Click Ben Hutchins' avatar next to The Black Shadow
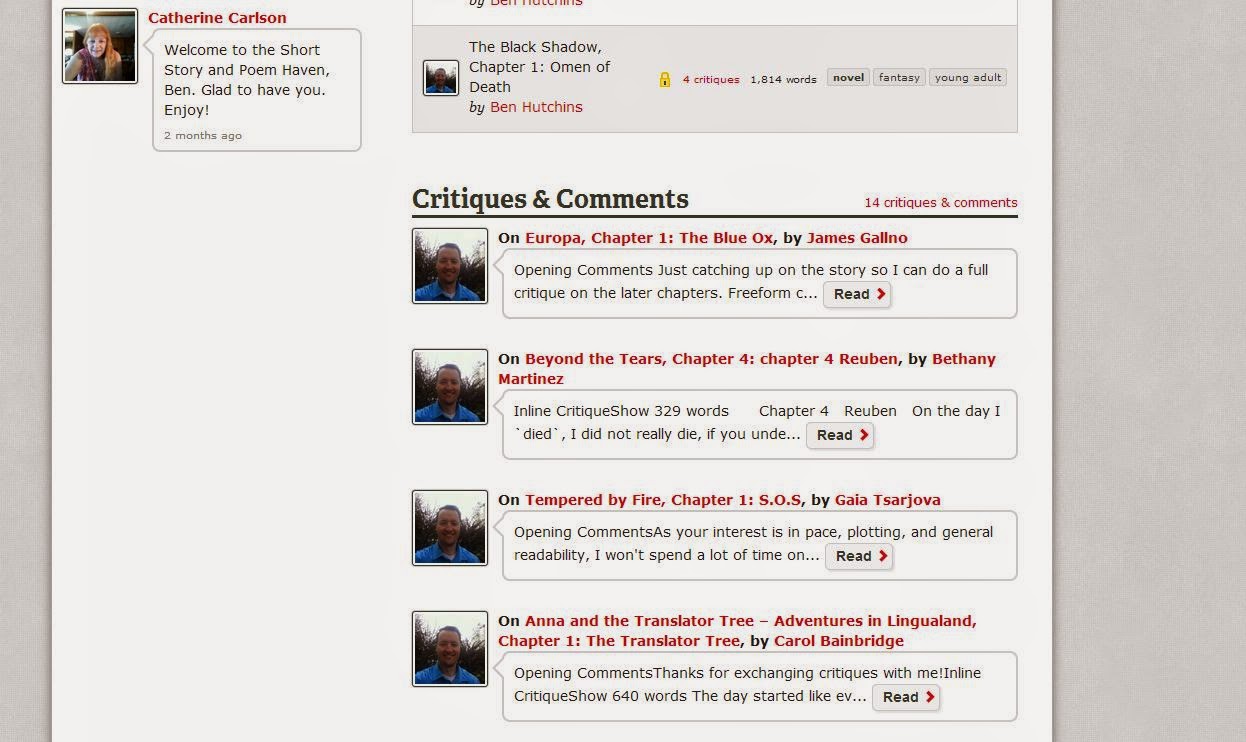 pos(440,77)
